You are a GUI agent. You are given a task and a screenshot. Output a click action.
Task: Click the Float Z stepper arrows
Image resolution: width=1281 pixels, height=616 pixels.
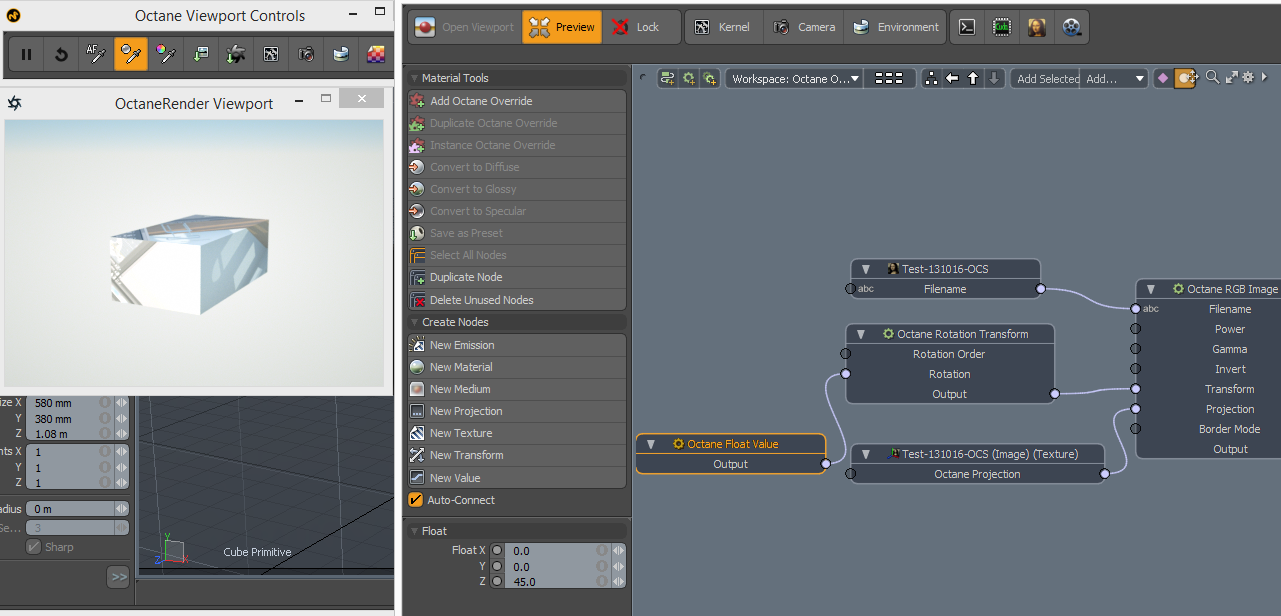pos(620,582)
